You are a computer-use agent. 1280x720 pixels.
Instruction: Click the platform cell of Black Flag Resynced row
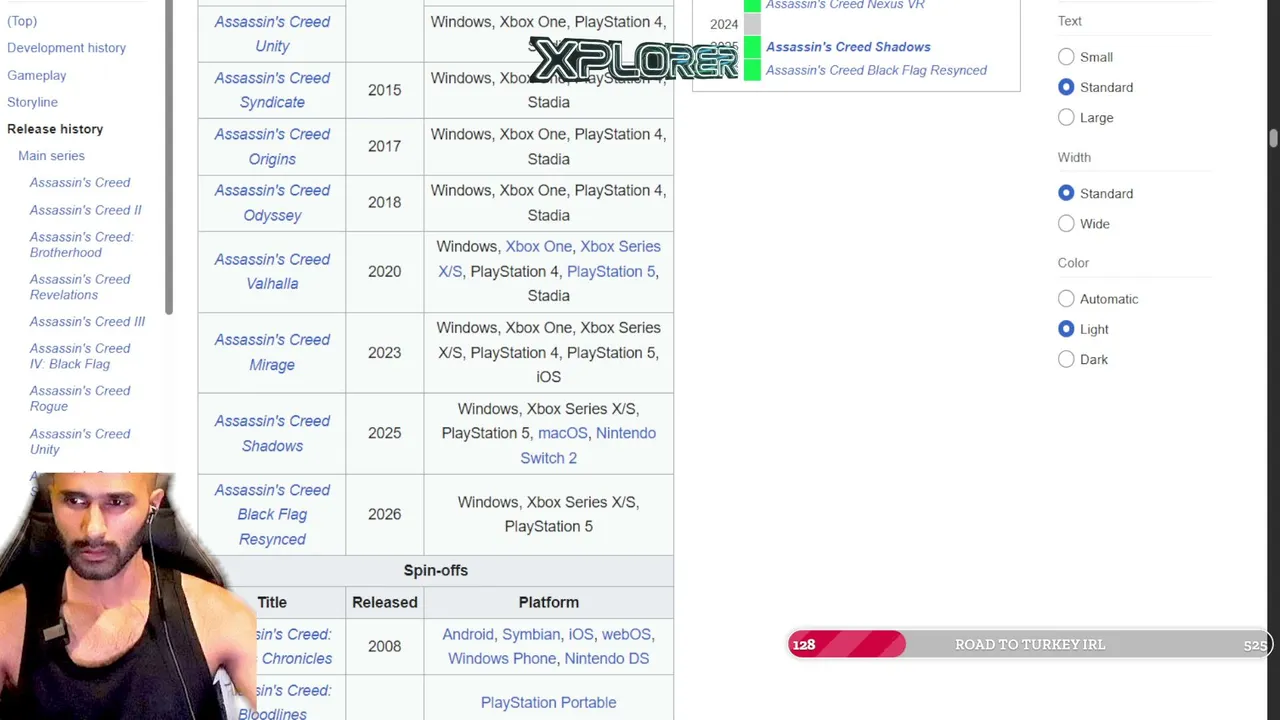[x=549, y=514]
